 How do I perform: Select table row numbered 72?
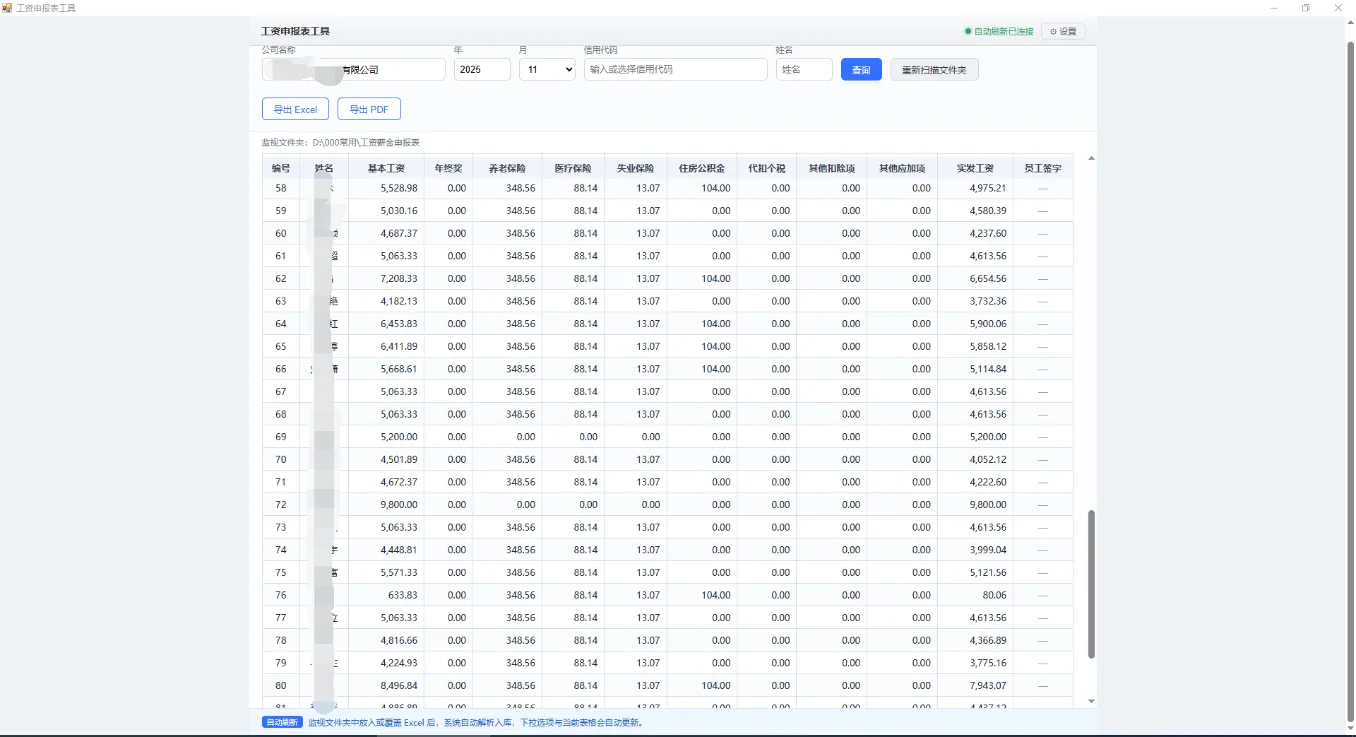[667, 505]
